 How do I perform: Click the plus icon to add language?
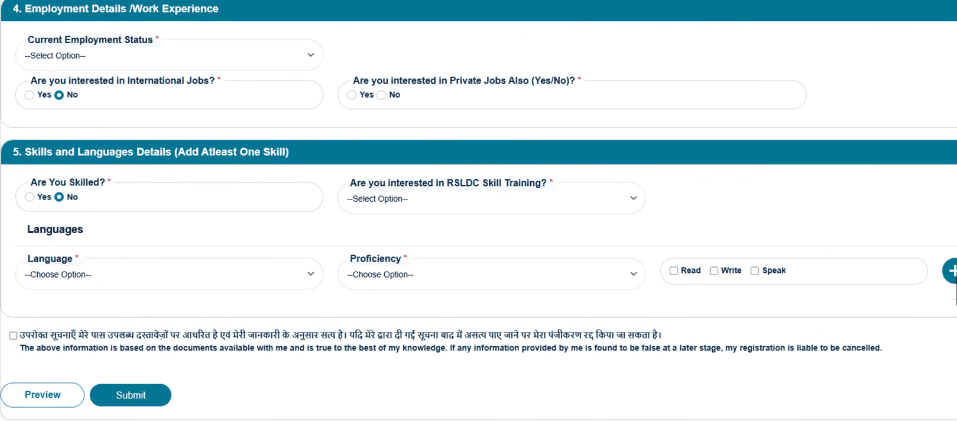pos(950,271)
